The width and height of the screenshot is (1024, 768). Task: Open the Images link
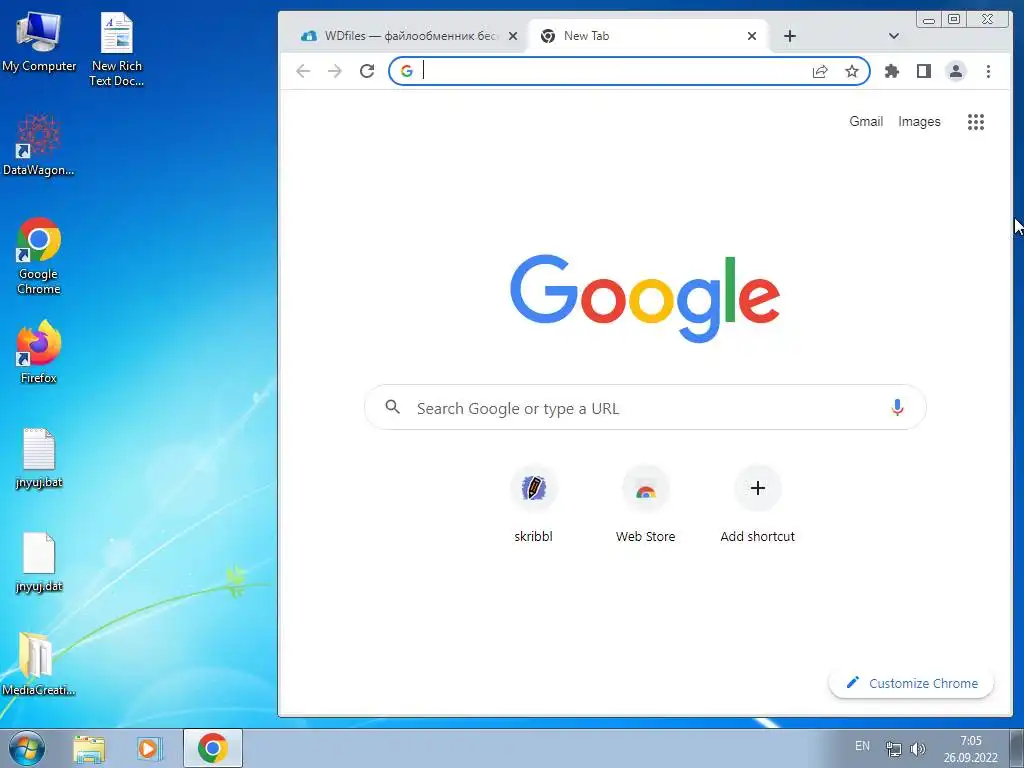pyautogui.click(x=919, y=121)
